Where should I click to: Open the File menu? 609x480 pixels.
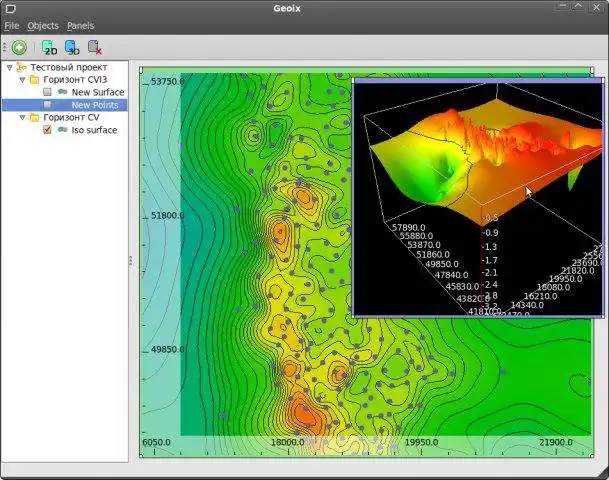(12, 25)
